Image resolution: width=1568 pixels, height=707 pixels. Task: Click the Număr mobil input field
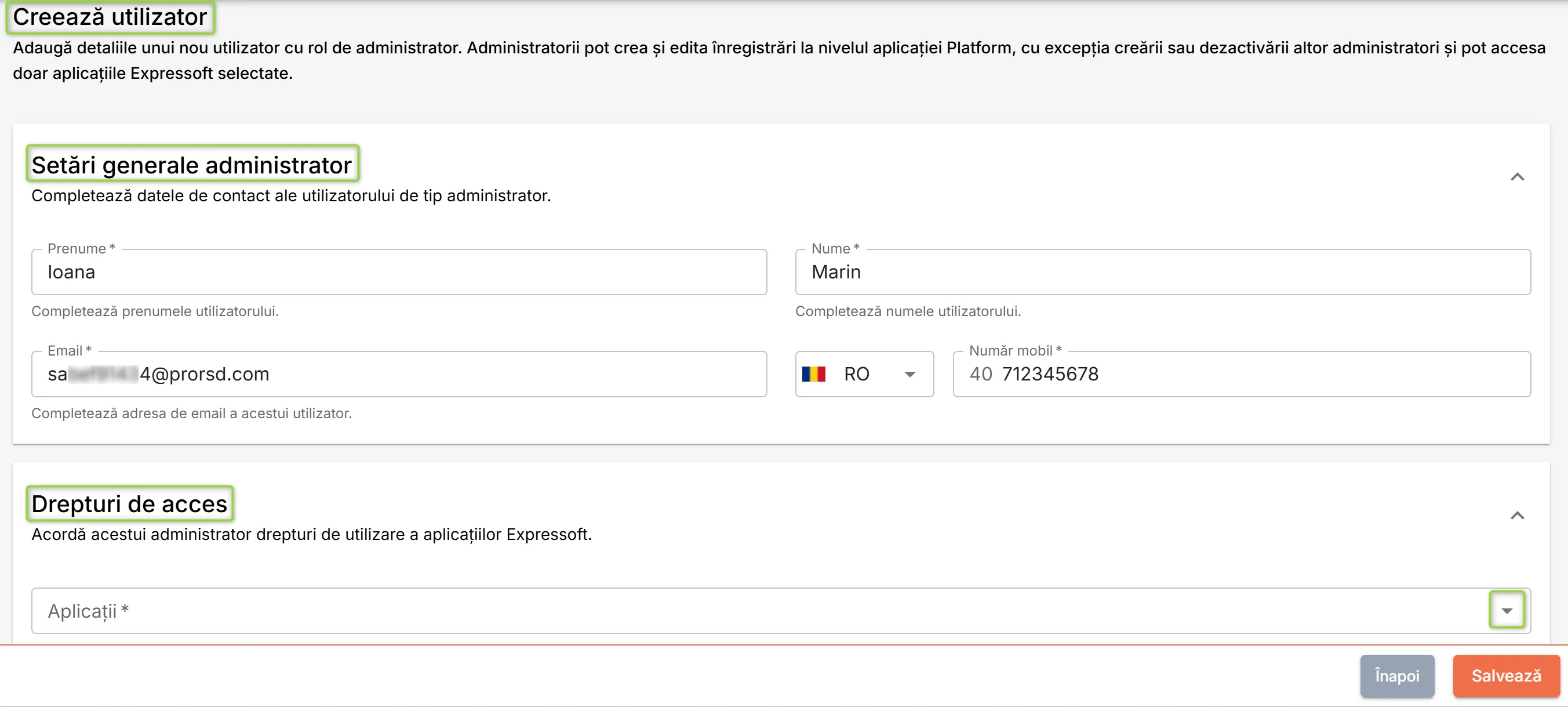tap(1242, 374)
